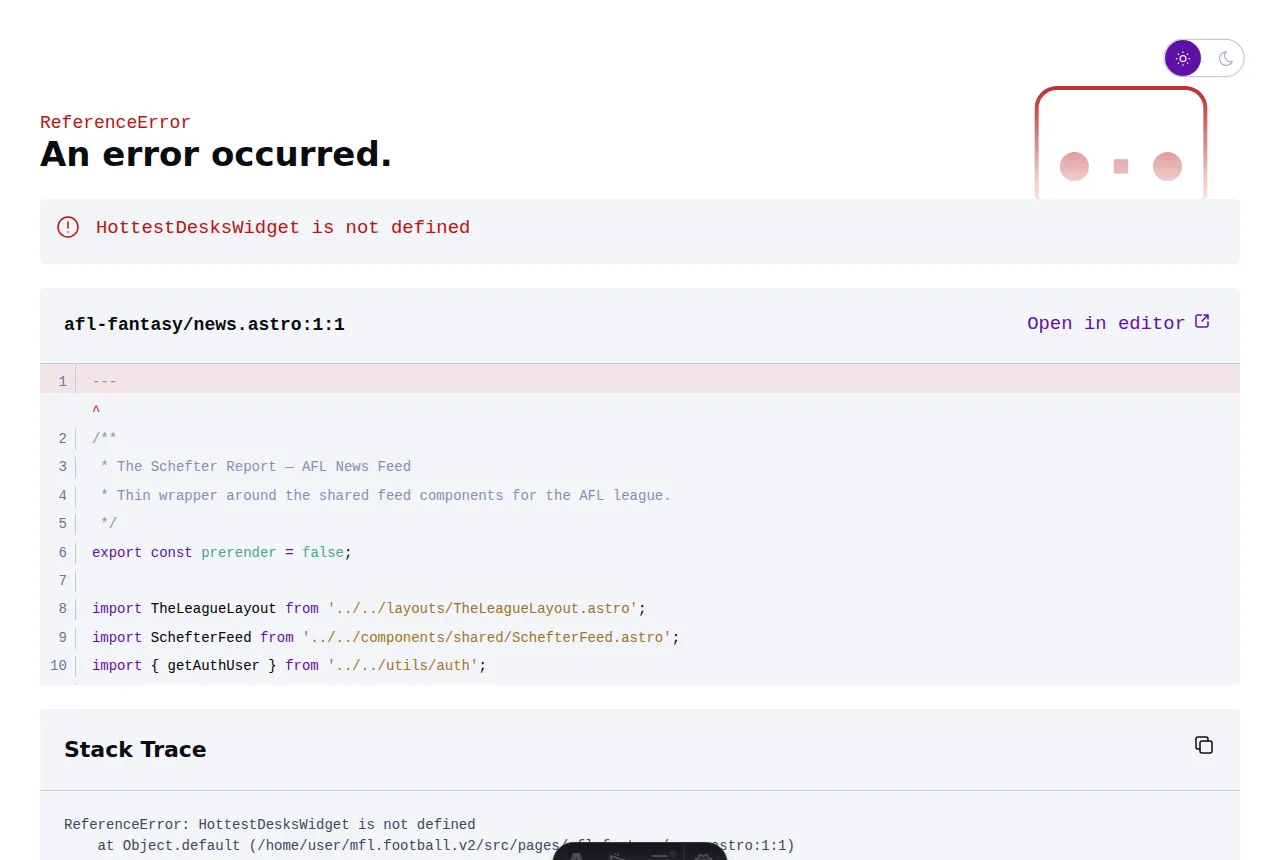Switch to dark mode via moon icon

coord(1226,58)
